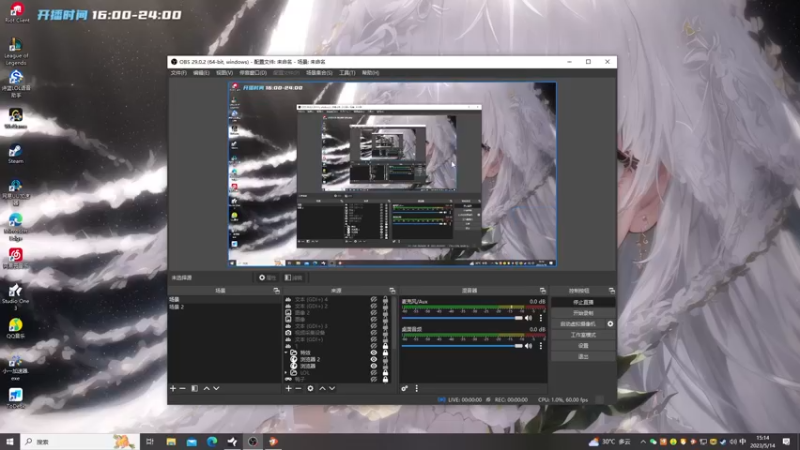Toggle visibility of 视频采集设备 source

[x=373, y=333]
